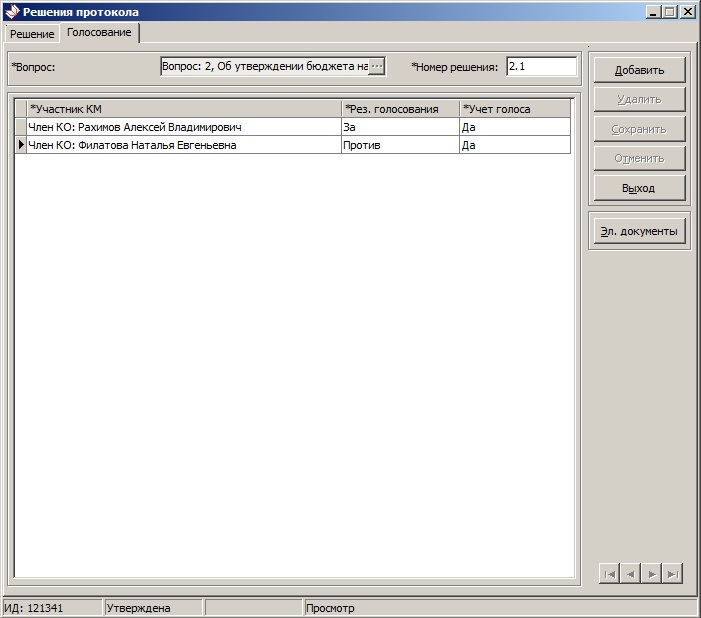
Task: Open the Вопрос lookup ellipsis button
Action: click(x=376, y=67)
